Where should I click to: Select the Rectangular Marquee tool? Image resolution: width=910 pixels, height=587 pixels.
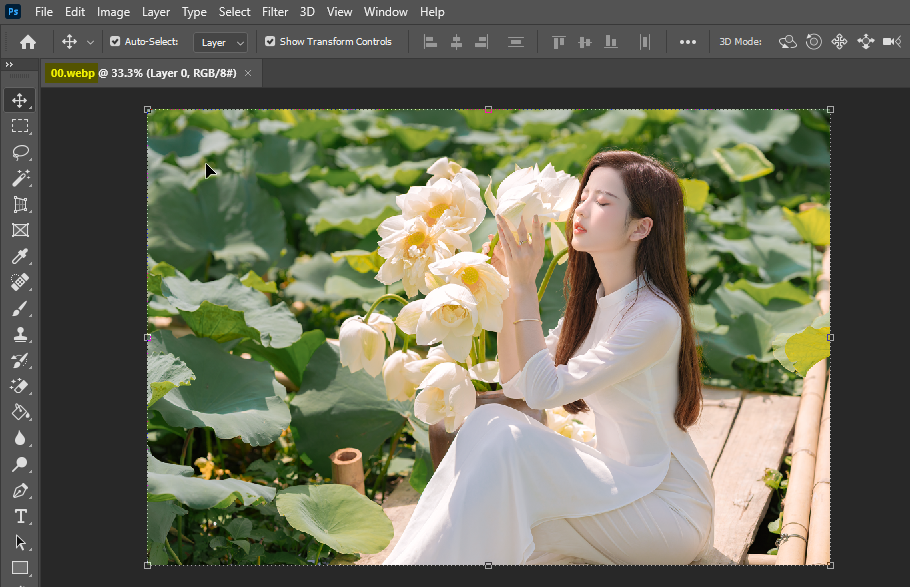pyautogui.click(x=20, y=125)
